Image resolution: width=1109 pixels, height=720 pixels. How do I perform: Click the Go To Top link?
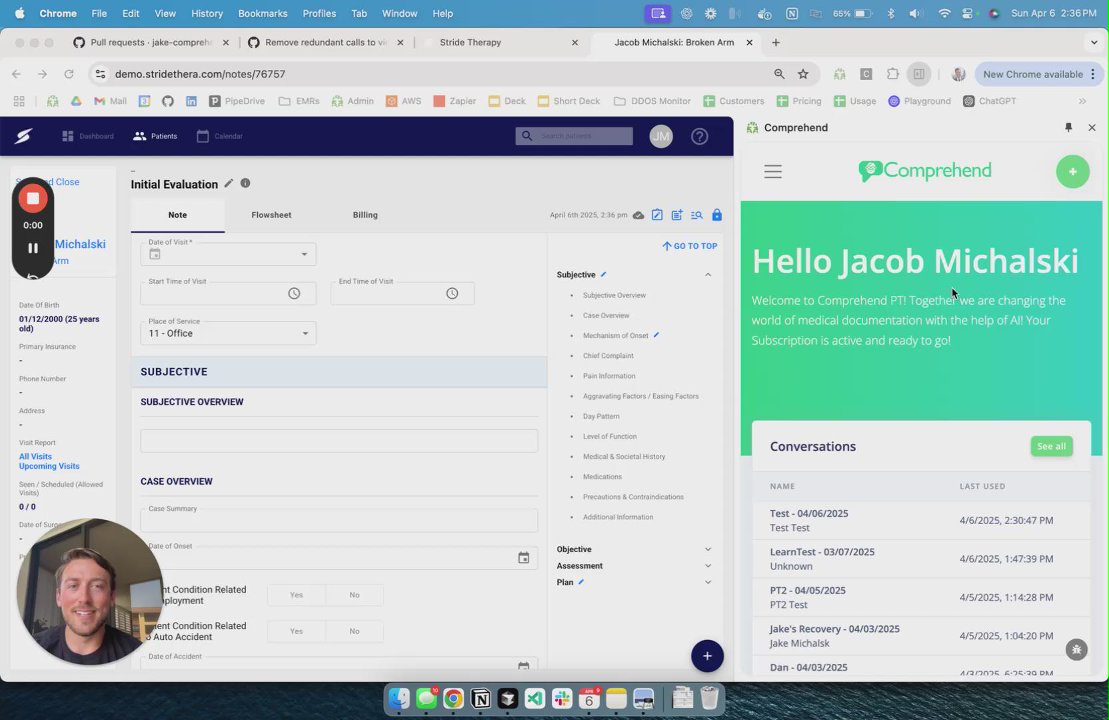coord(690,246)
